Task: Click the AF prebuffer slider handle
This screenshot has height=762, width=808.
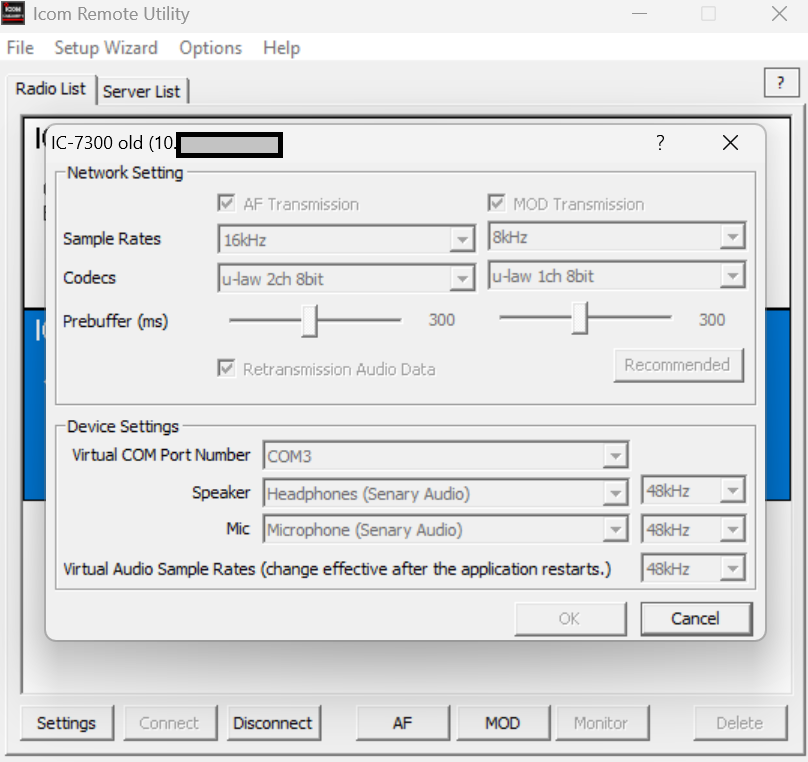Action: tap(310, 320)
